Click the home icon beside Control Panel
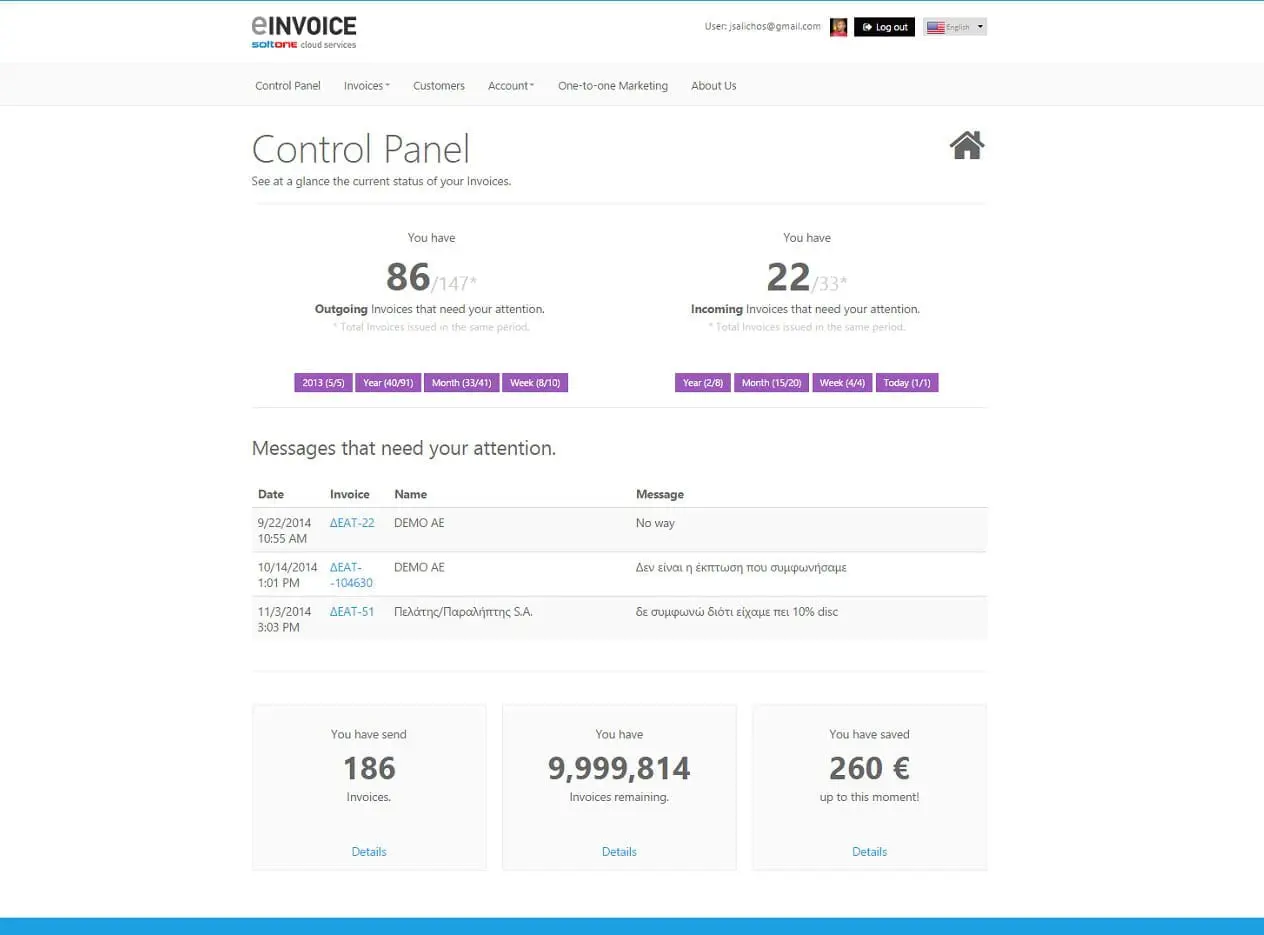Screen dimensions: 1264x935 (x=967, y=146)
